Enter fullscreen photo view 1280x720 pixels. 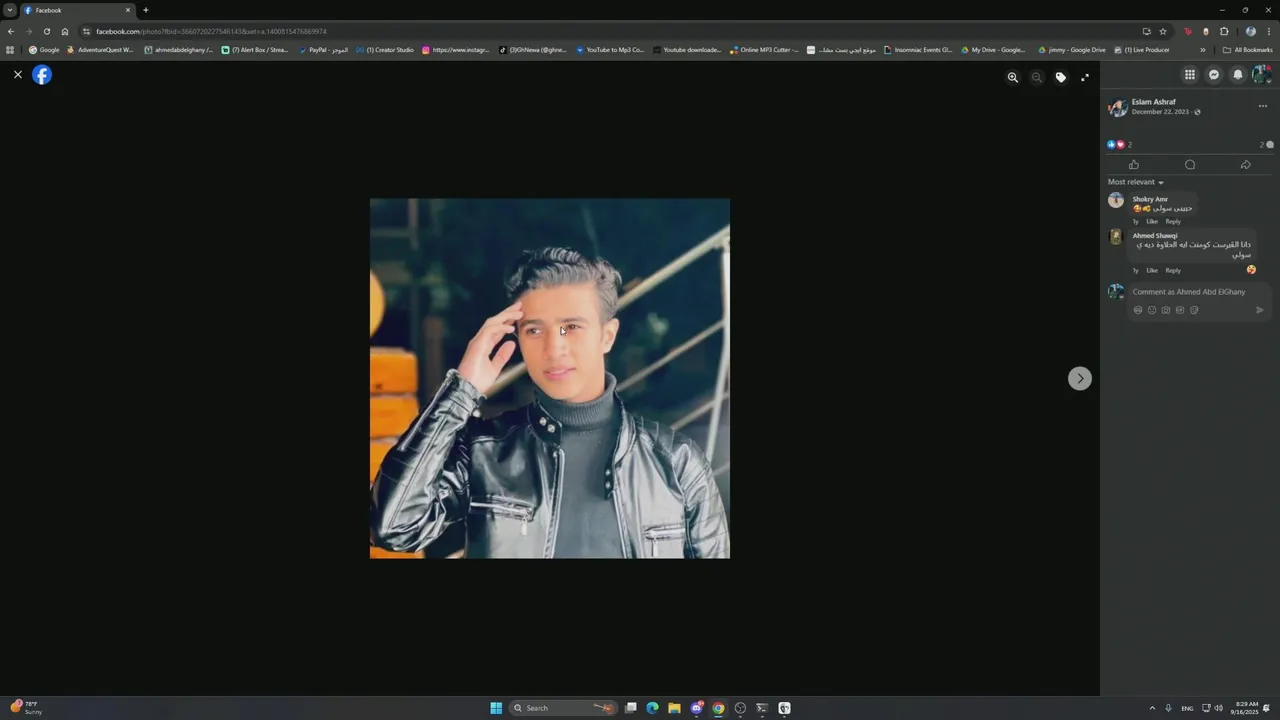(x=1085, y=77)
